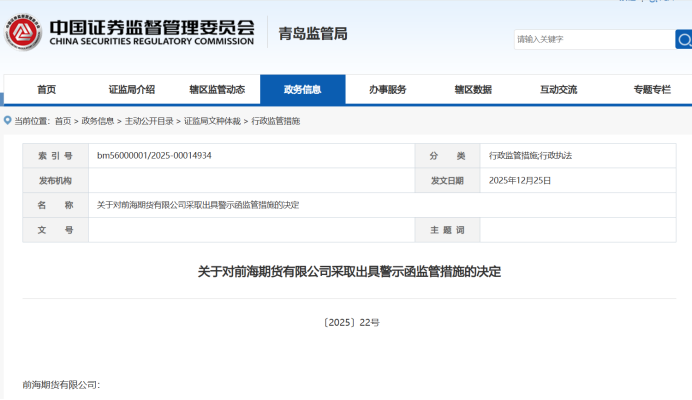Click the document heading about 前海期货有限公司

tap(349, 271)
